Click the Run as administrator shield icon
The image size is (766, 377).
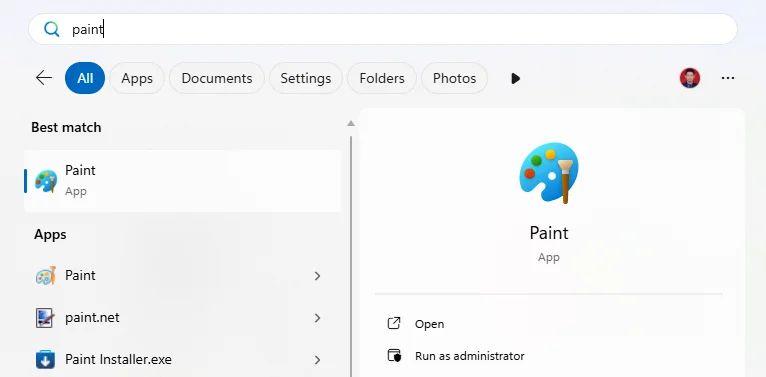coord(394,356)
